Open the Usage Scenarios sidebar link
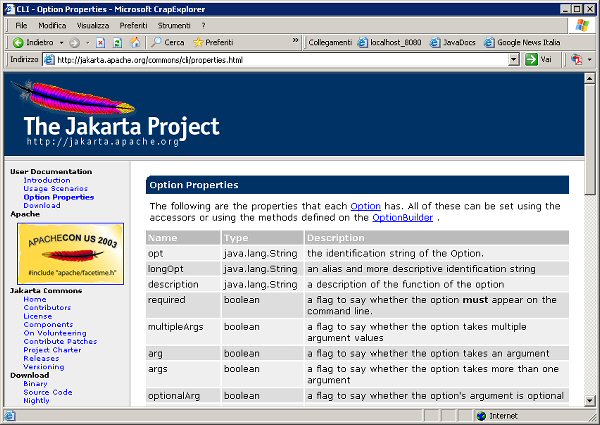Viewport: 600px width, 425px height. (55, 189)
